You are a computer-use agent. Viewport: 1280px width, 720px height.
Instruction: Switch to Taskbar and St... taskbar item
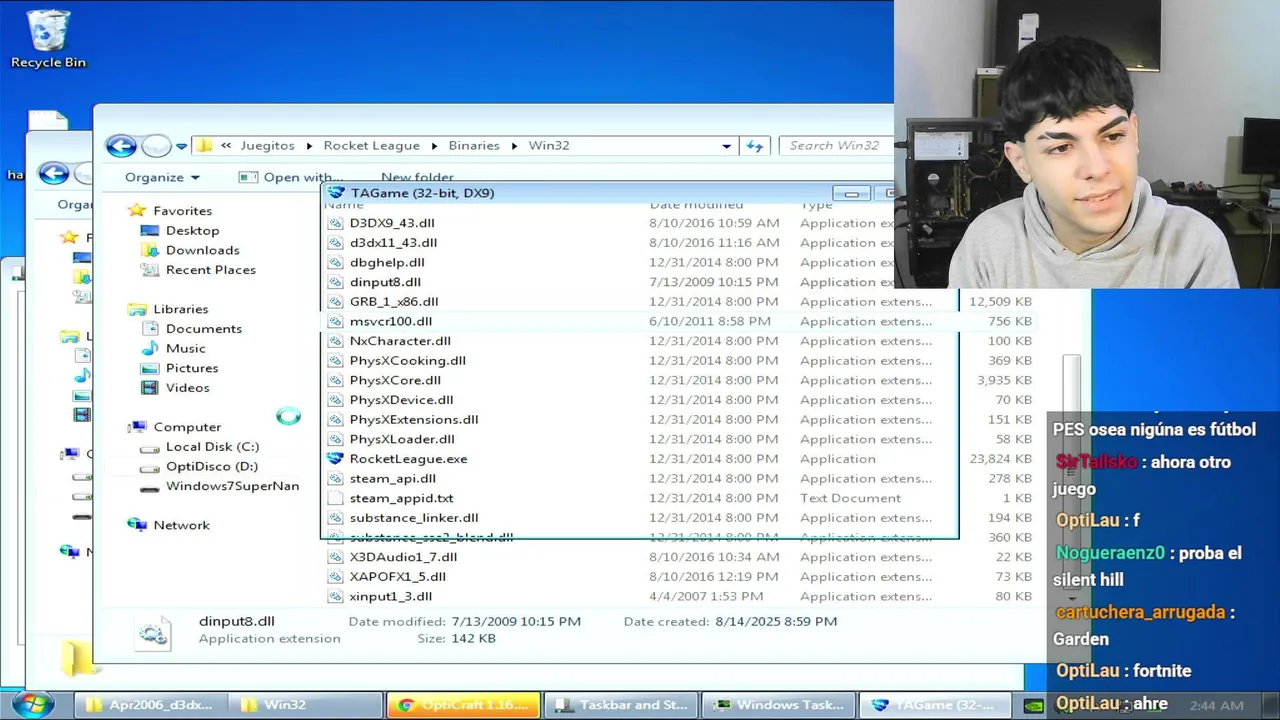pyautogui.click(x=620, y=705)
